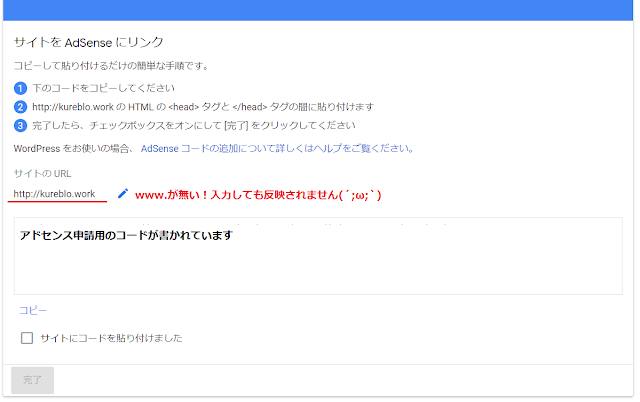Click the サイトの URL label

click(x=42, y=173)
